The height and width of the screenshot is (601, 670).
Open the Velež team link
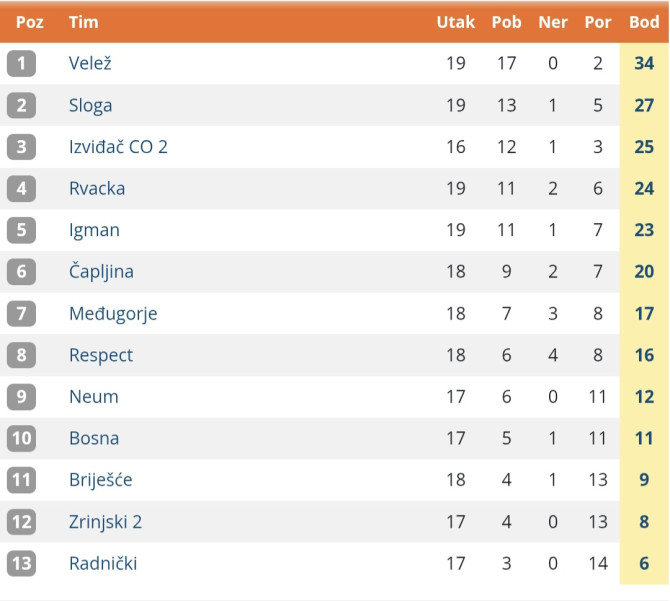tap(90, 64)
